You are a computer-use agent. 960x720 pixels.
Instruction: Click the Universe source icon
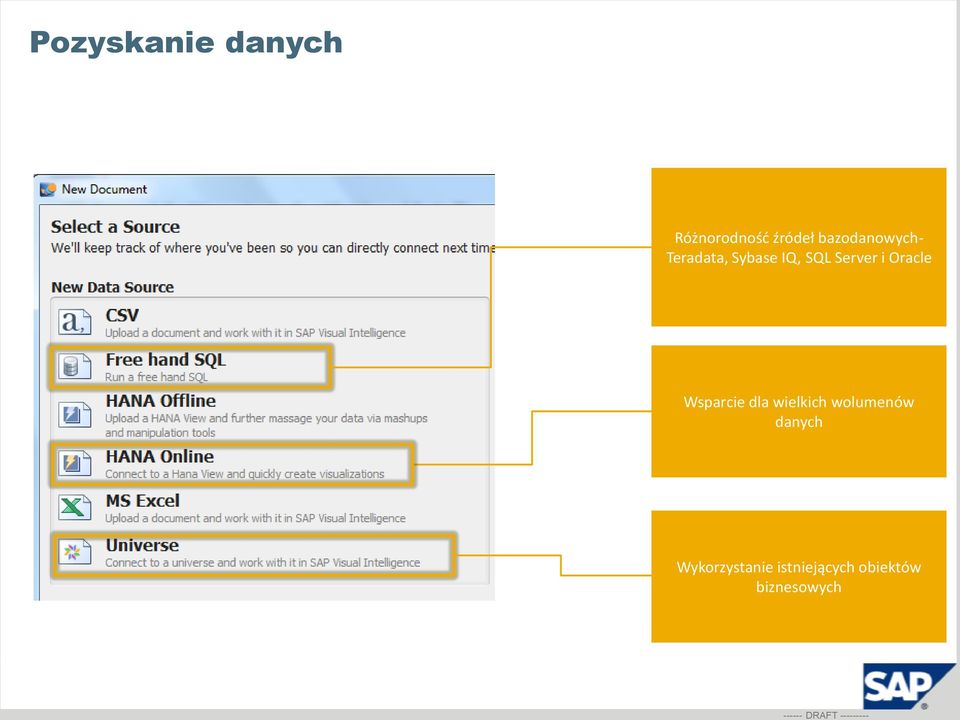tap(75, 552)
